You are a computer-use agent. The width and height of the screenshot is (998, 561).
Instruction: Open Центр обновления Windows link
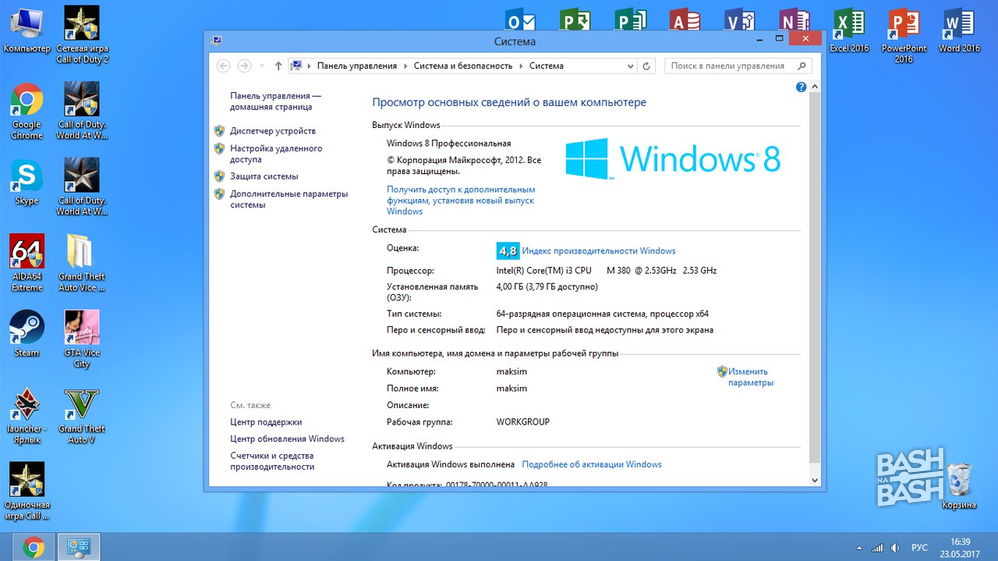pos(286,439)
